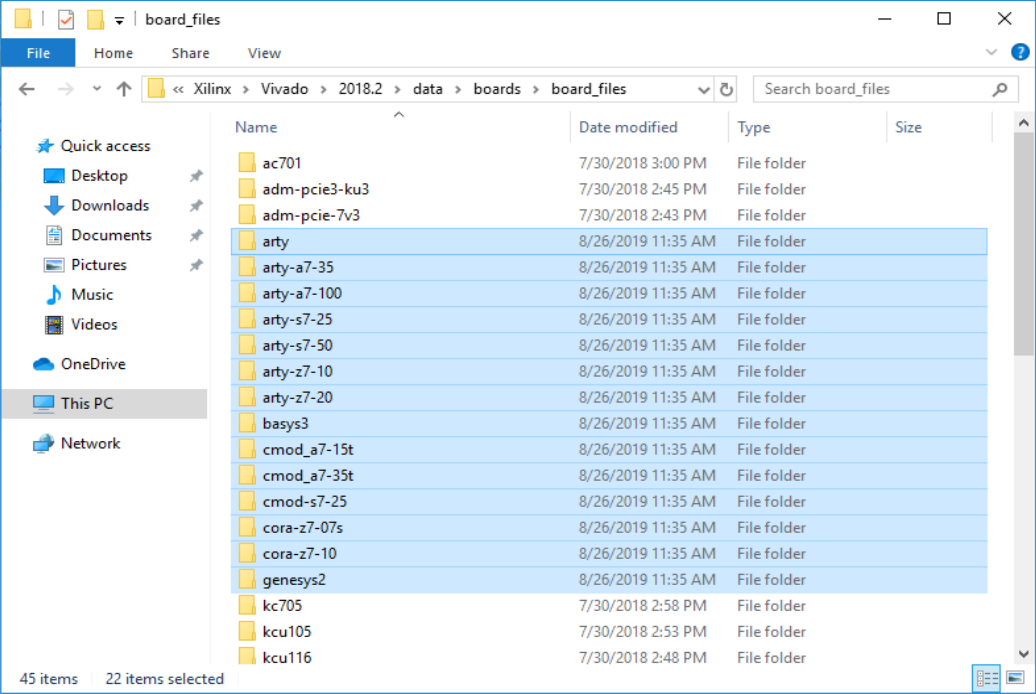This screenshot has height=694, width=1036.
Task: Switch to Details view icon in status bar
Action: [987, 678]
